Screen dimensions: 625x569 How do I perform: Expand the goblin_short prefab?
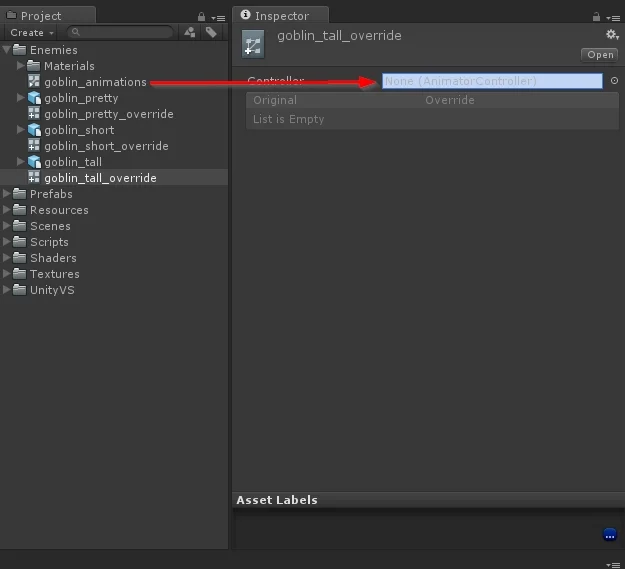coord(21,129)
